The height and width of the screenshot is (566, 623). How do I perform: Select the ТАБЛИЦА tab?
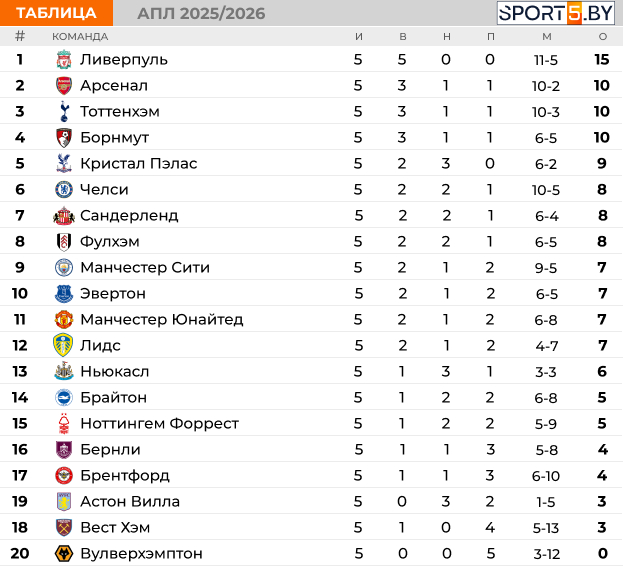[56, 13]
